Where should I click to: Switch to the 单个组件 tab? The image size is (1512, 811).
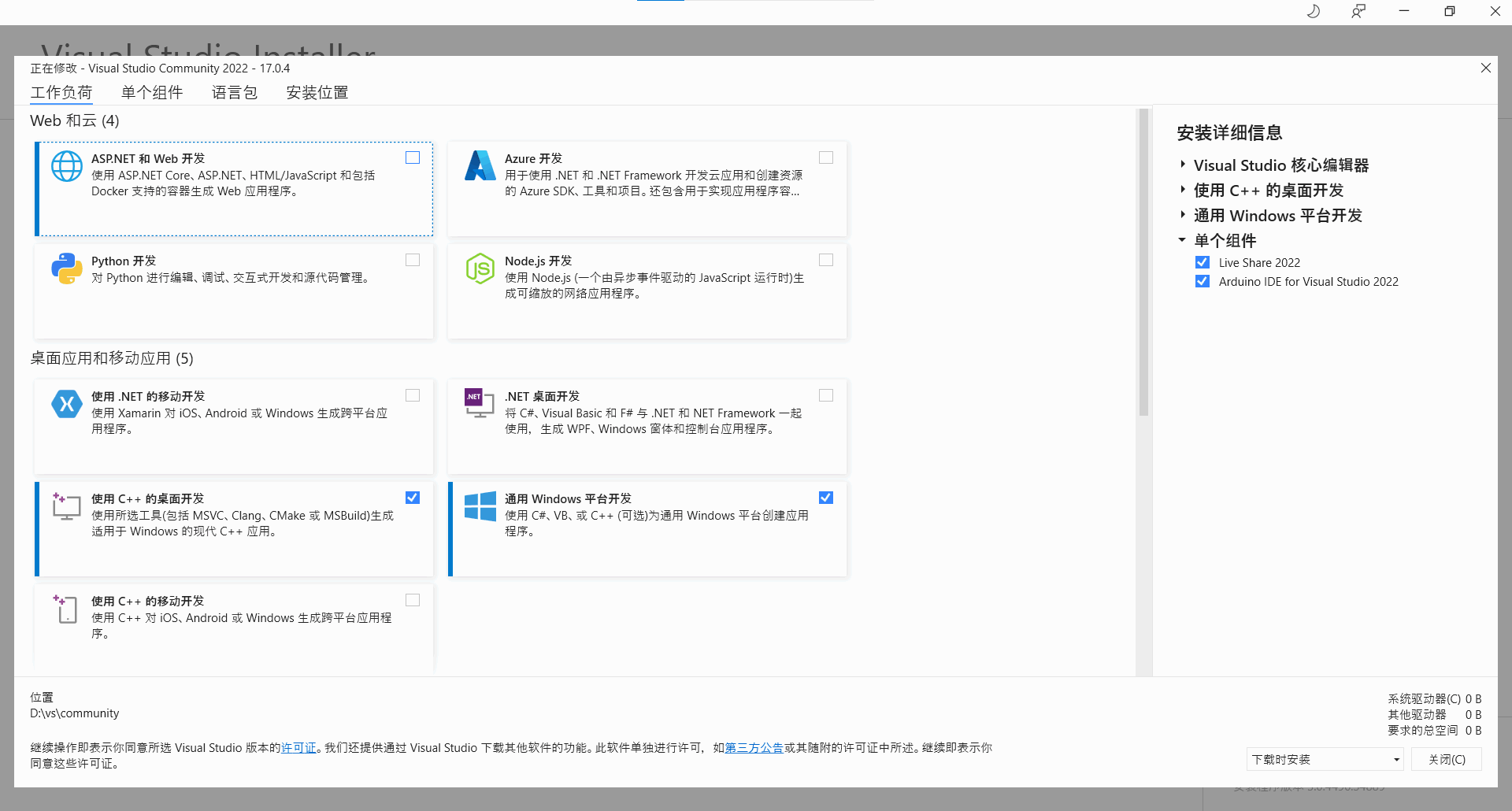[x=152, y=92]
